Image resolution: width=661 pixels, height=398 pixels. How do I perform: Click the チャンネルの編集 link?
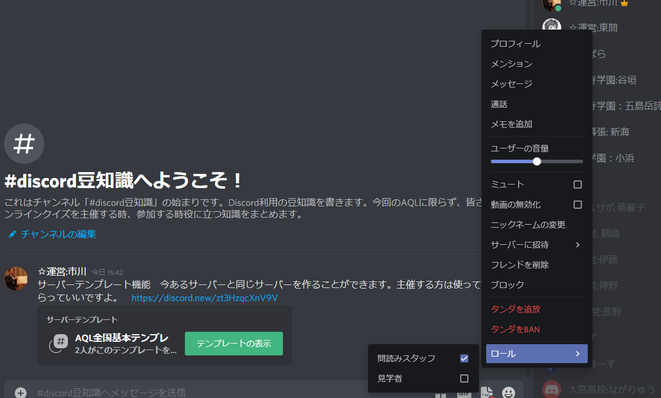point(58,234)
